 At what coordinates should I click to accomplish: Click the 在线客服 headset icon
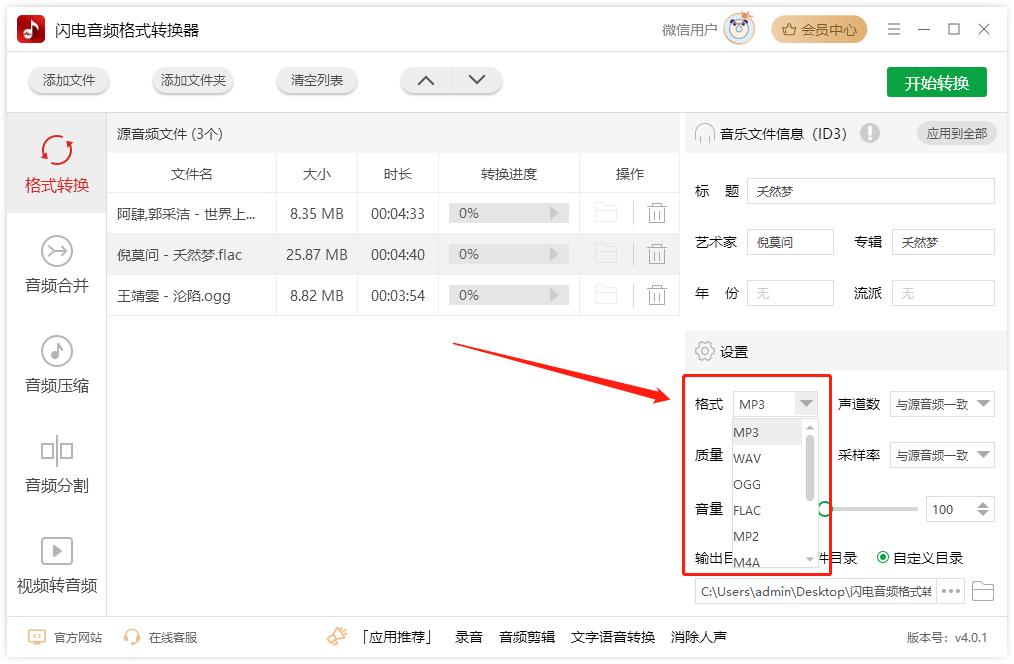[x=131, y=636]
